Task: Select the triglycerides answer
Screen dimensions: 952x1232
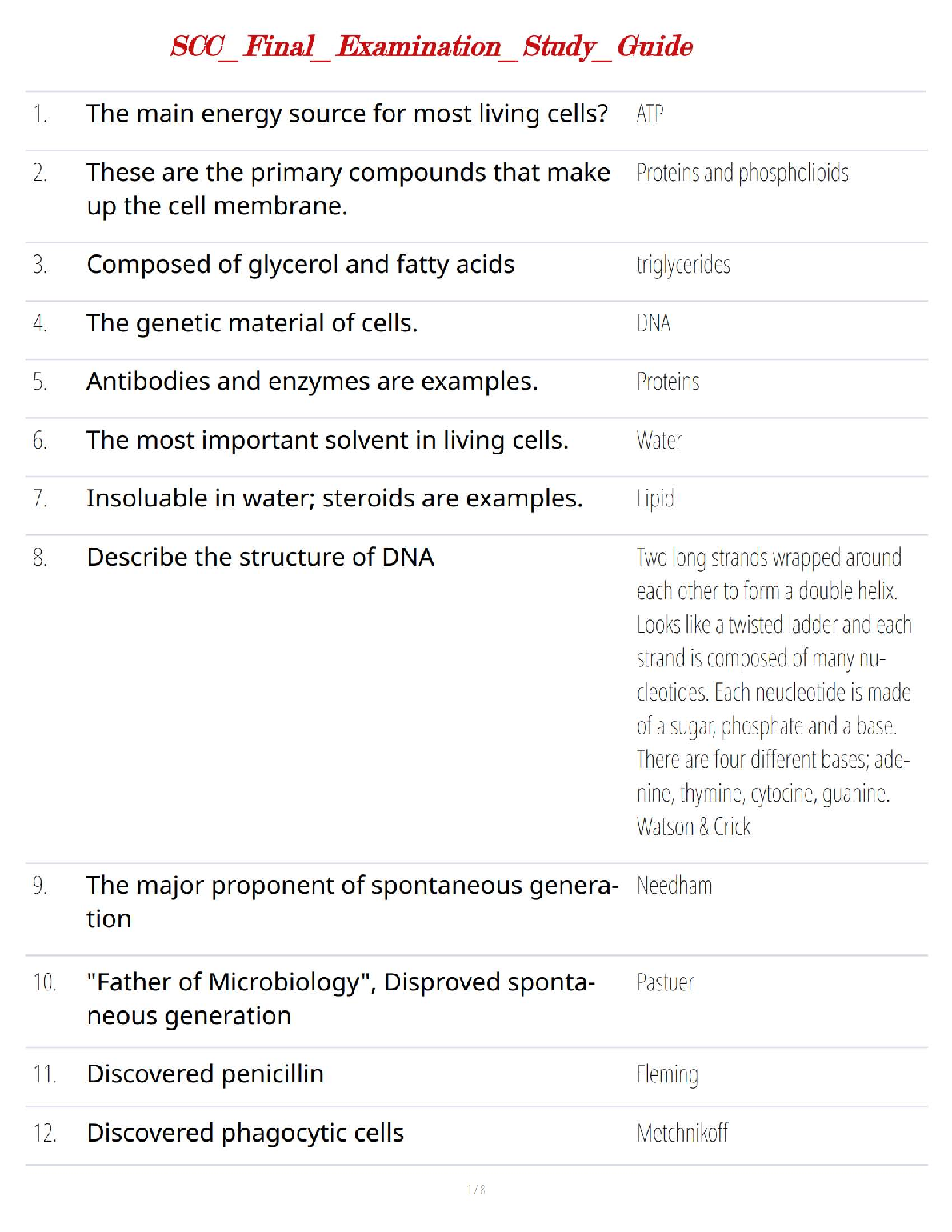Action: (683, 265)
